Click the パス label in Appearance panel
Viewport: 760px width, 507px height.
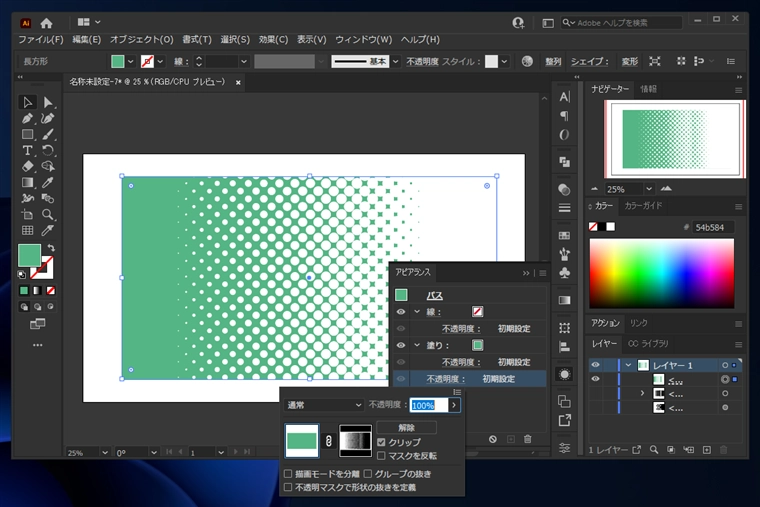pyautogui.click(x=435, y=295)
